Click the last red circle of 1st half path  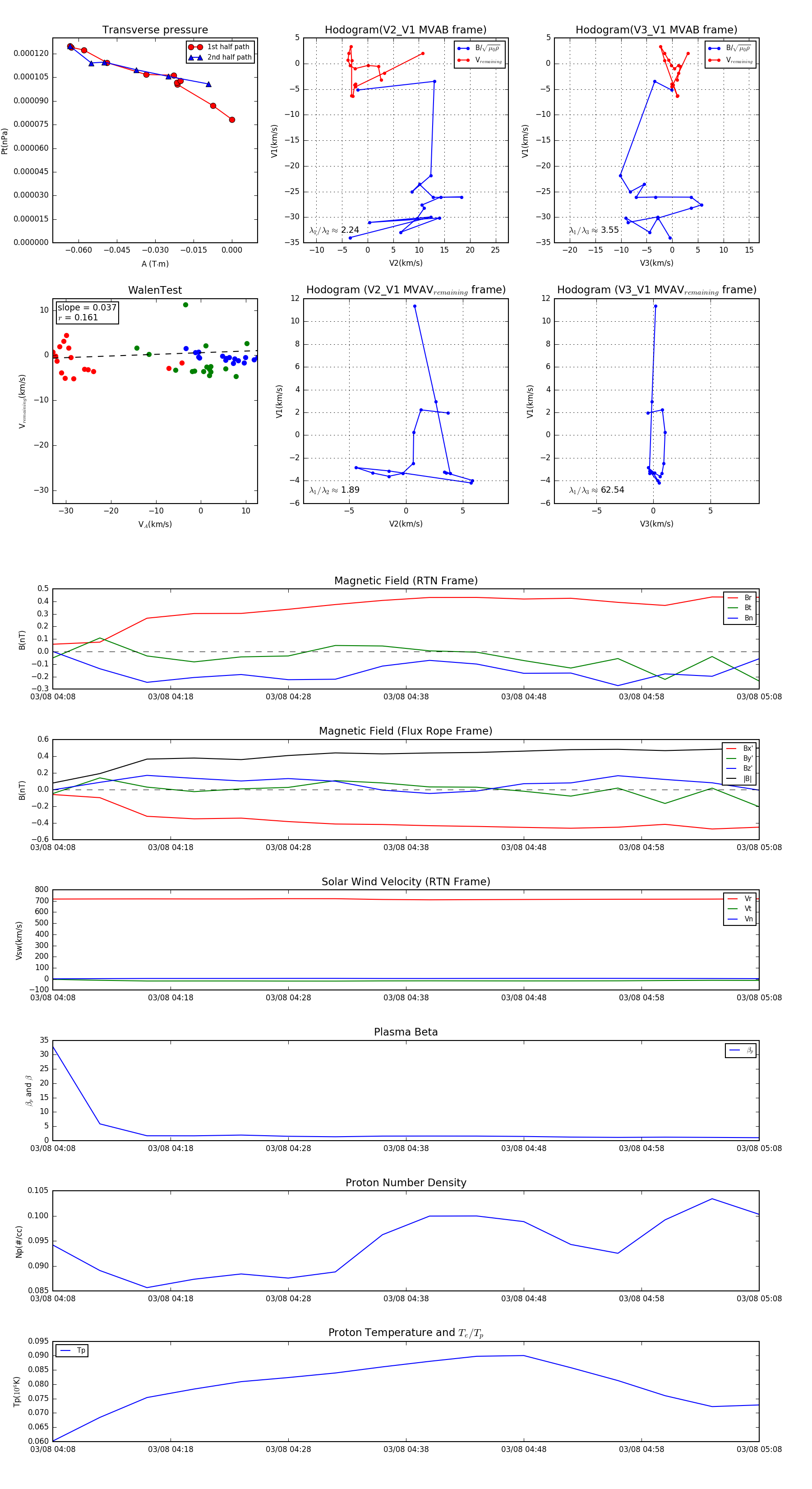[x=232, y=120]
